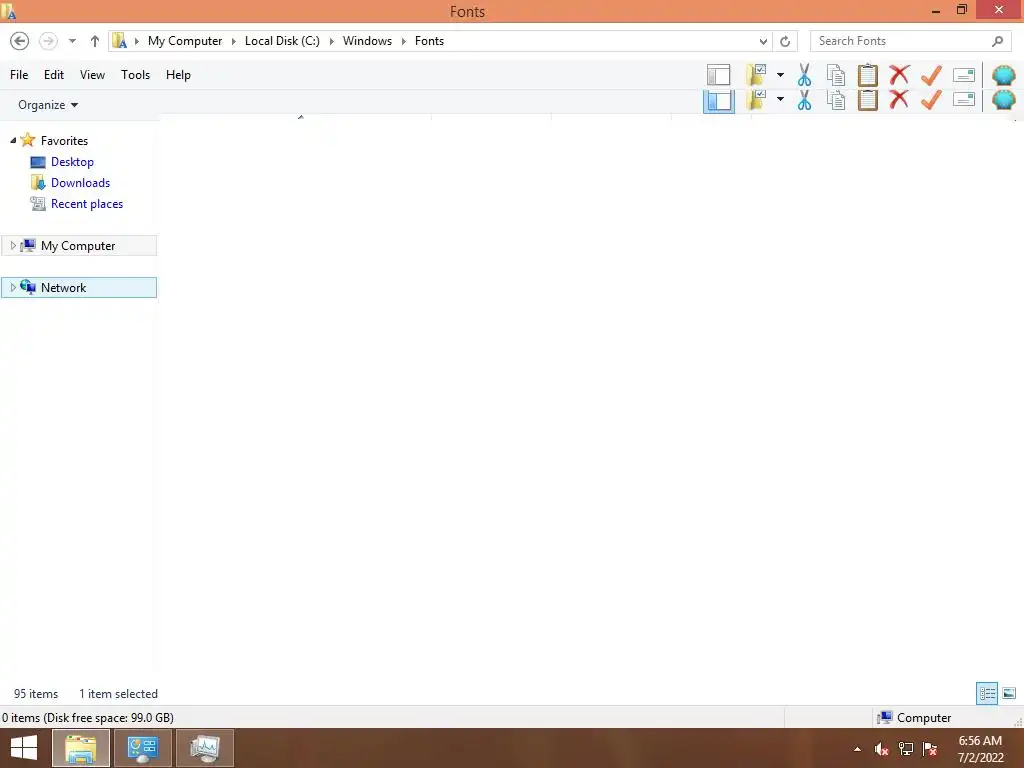
Task: Open the Windows Start button
Action: click(x=24, y=748)
